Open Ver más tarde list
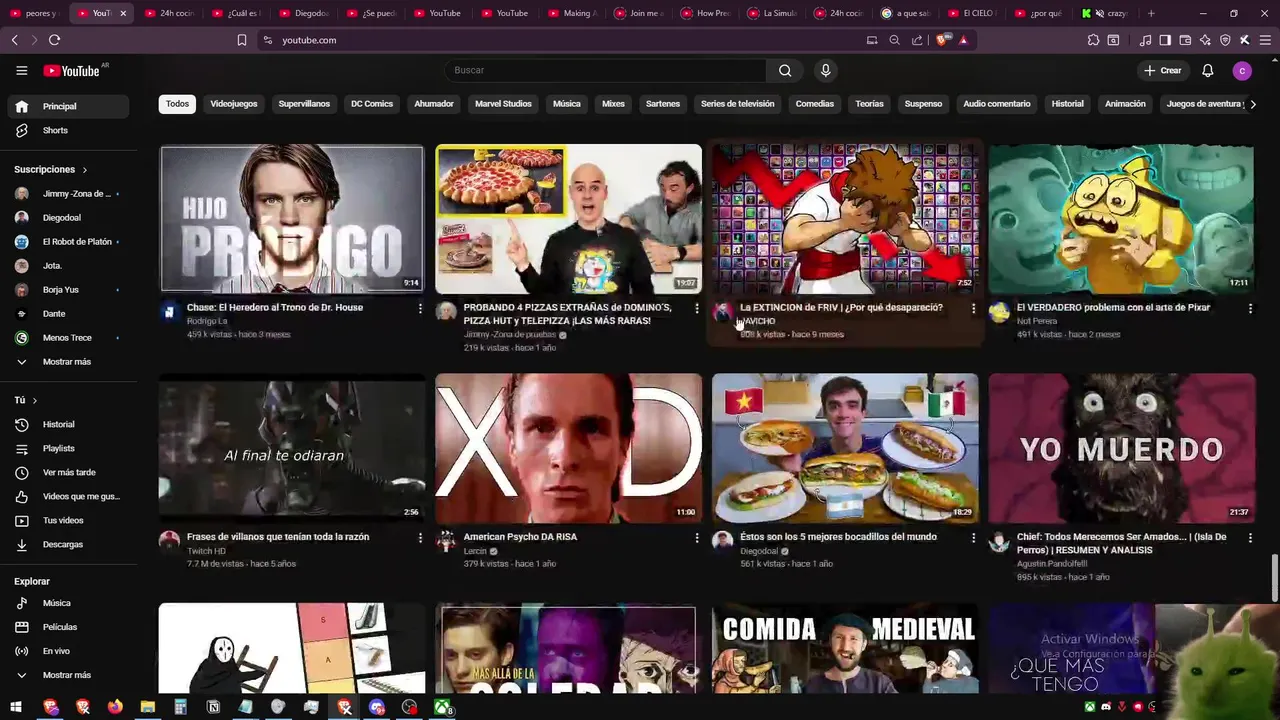 click(x=69, y=472)
